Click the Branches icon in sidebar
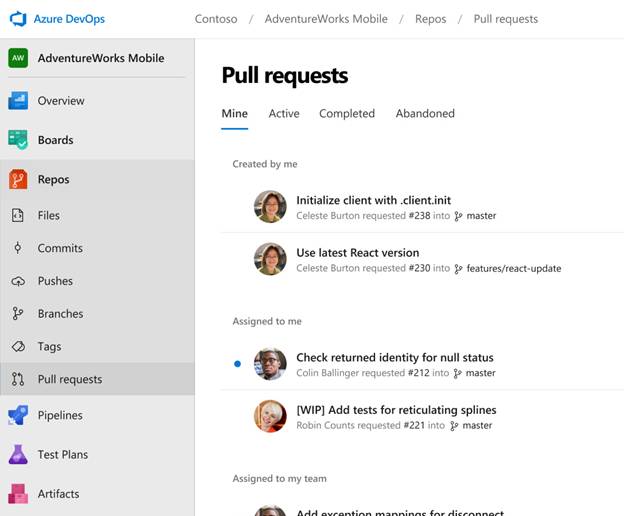 tap(18, 313)
